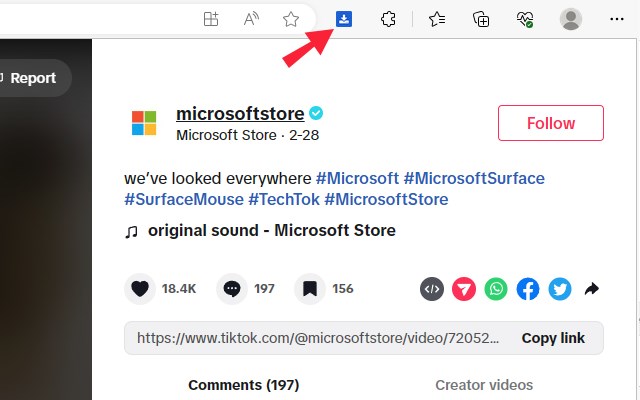This screenshot has width=640, height=400.
Task: Open the browser Extensions puzzle icon
Action: coord(390,19)
